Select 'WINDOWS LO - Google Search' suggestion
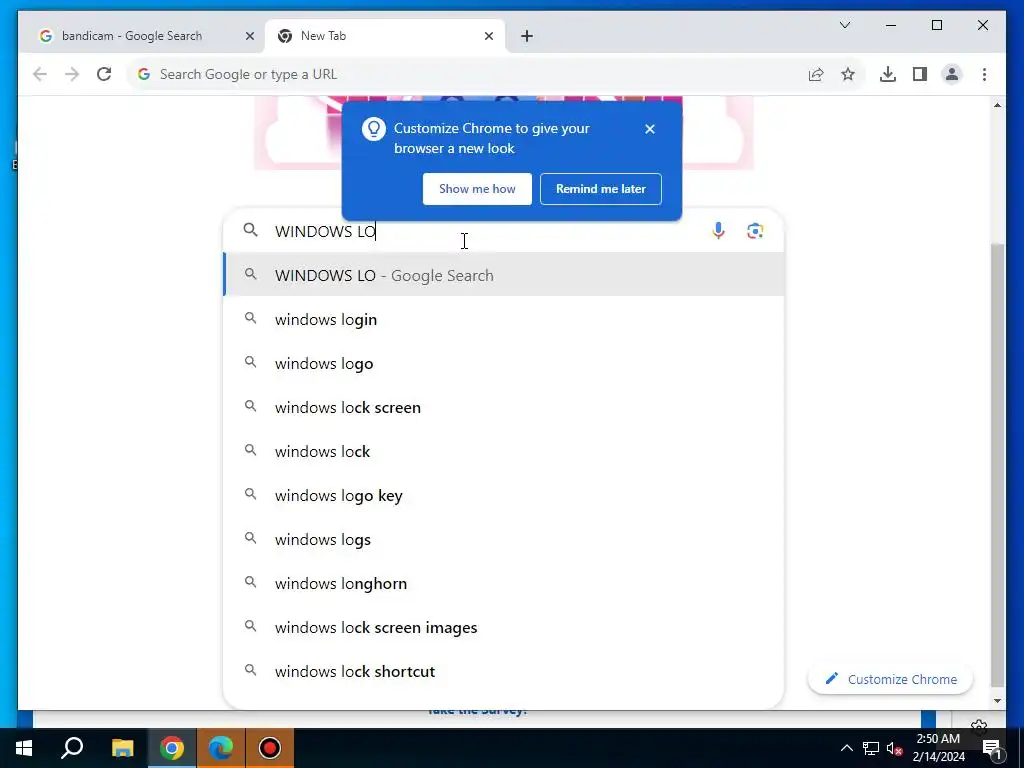This screenshot has width=1024, height=768. 504,275
